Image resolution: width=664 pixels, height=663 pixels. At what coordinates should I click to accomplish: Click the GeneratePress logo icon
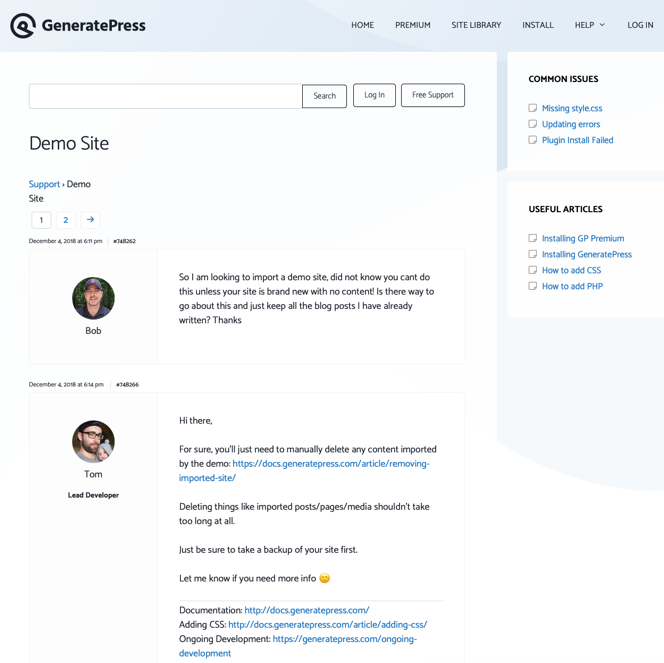pos(23,25)
